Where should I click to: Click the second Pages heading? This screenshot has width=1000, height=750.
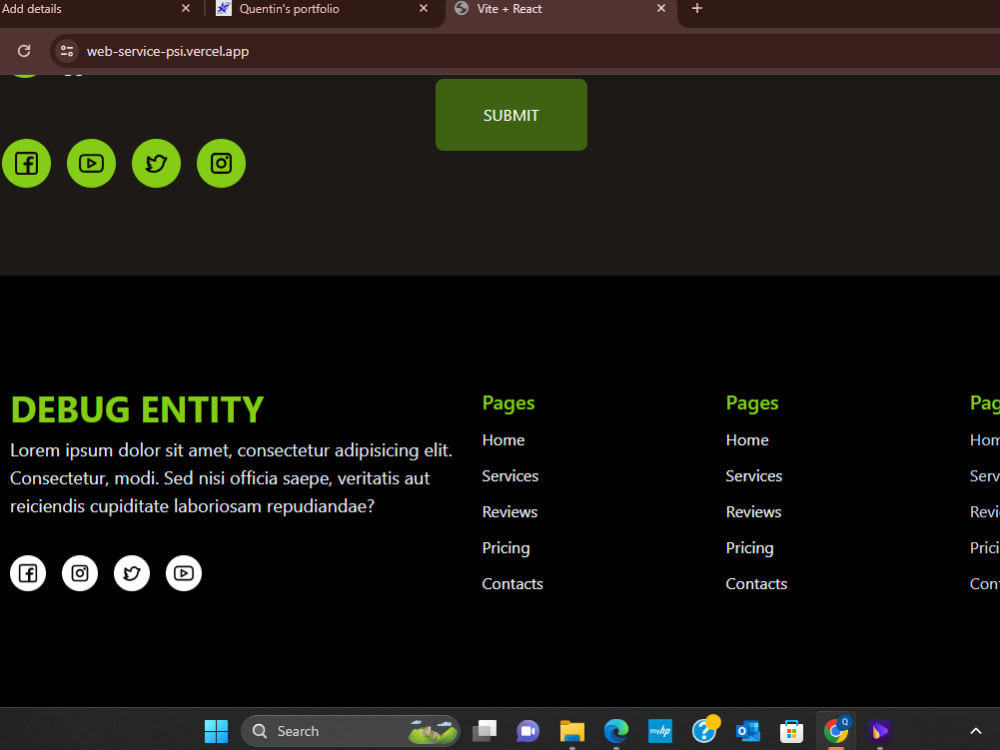coord(752,403)
